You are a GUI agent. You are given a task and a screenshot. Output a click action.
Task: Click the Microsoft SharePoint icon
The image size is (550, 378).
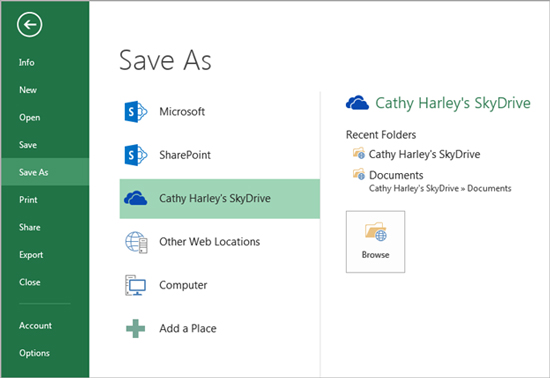(x=136, y=112)
